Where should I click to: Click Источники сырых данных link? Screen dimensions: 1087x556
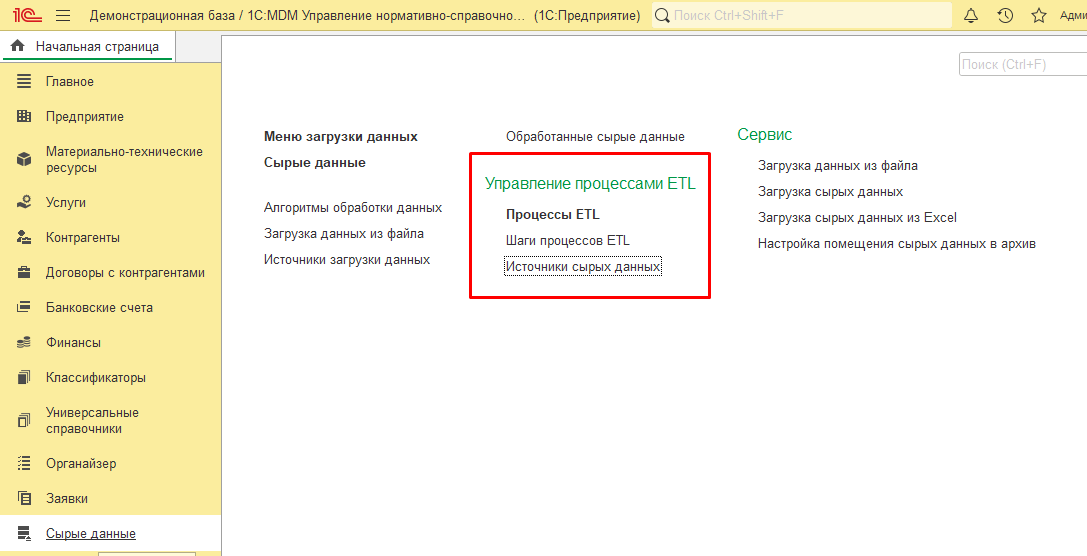pyautogui.click(x=582, y=267)
